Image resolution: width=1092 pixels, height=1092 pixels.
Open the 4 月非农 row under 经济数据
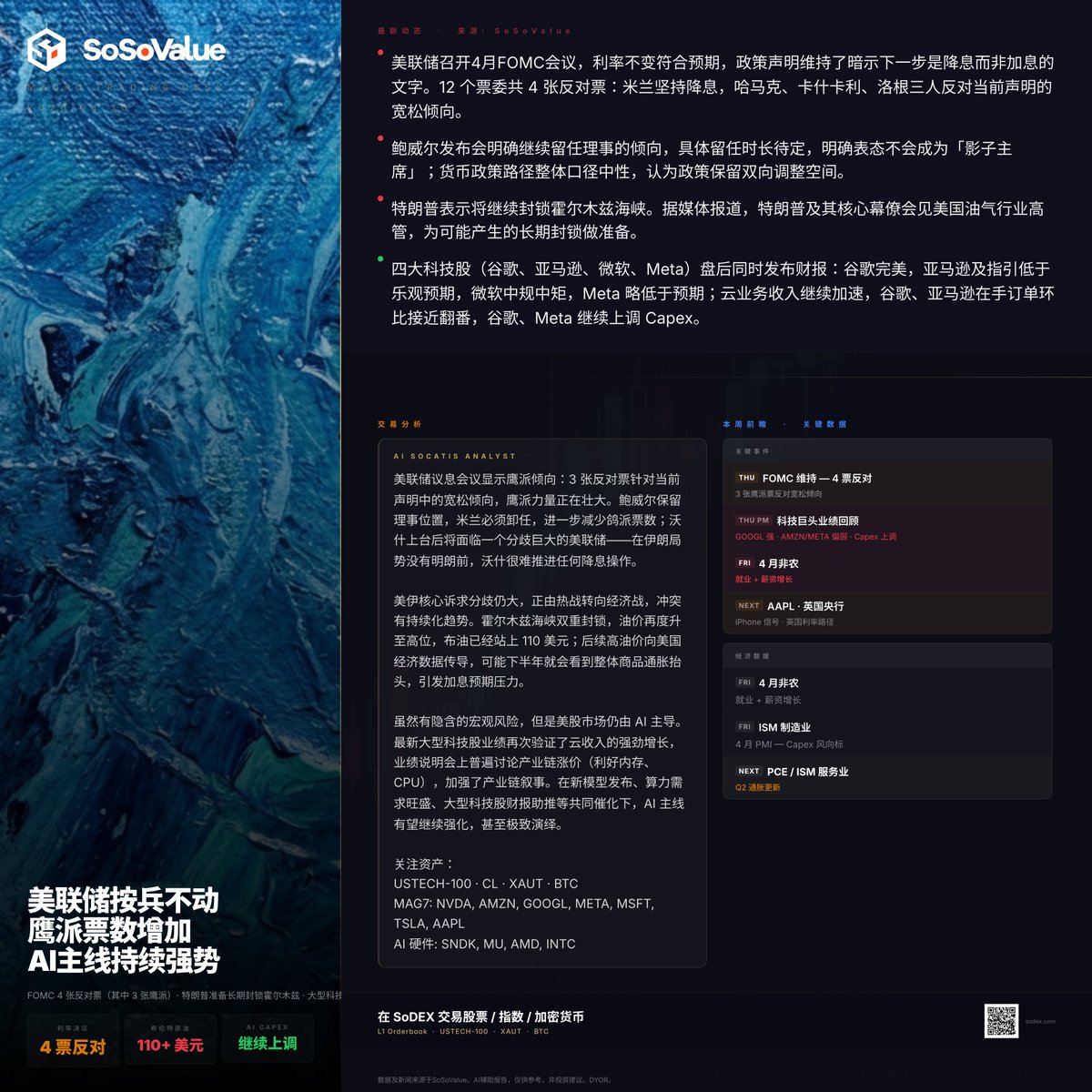(x=887, y=691)
